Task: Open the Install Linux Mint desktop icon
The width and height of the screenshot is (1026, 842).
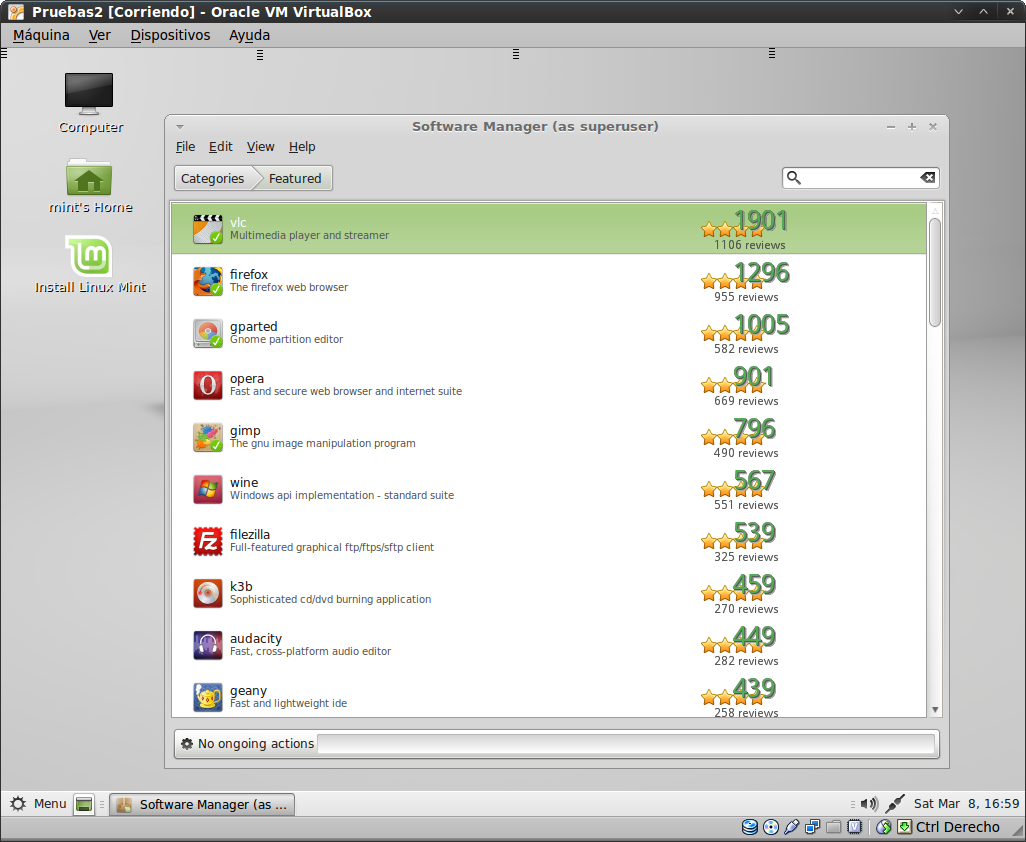Action: [90, 257]
